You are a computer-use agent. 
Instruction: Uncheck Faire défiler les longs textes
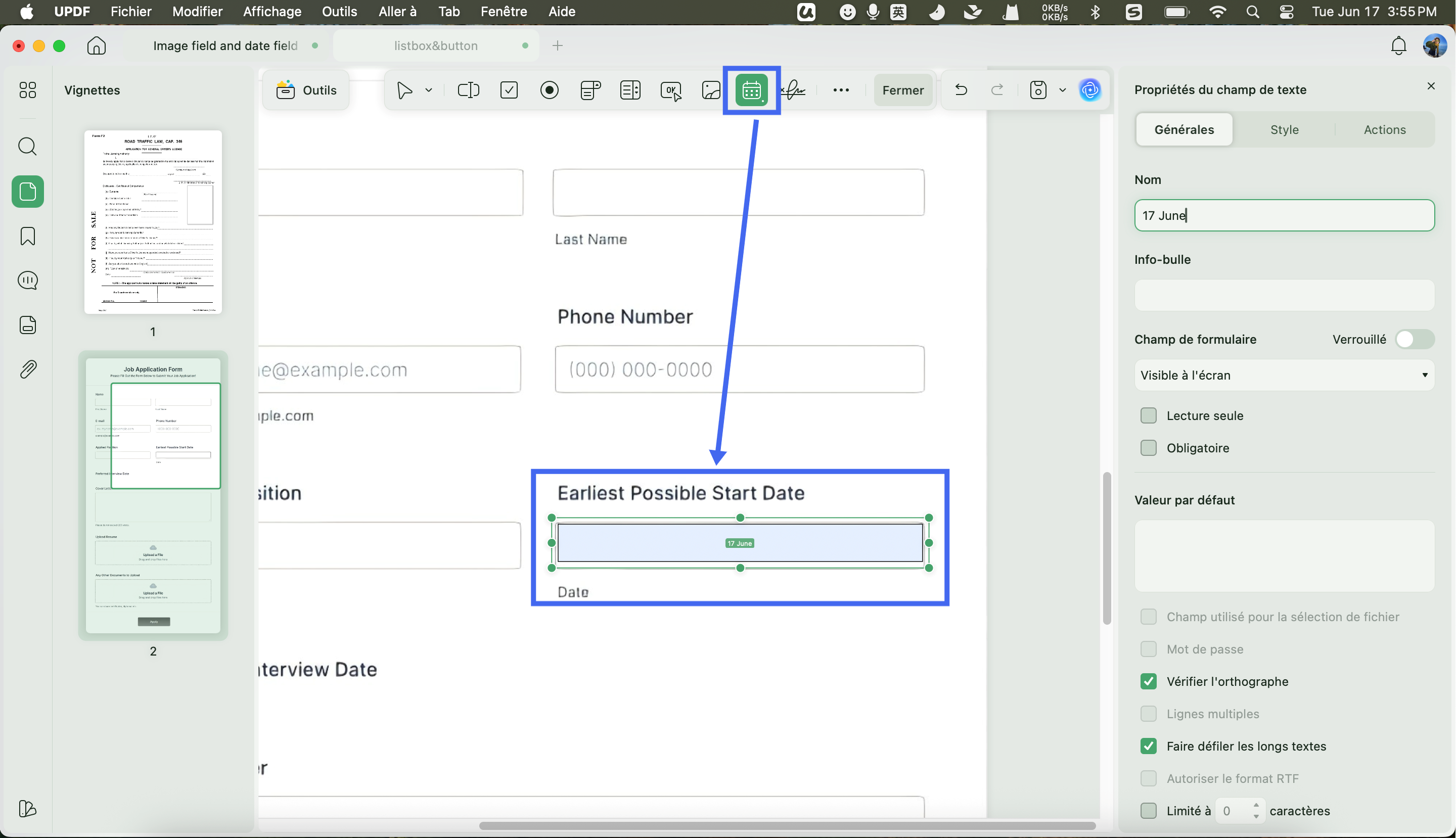(x=1148, y=746)
